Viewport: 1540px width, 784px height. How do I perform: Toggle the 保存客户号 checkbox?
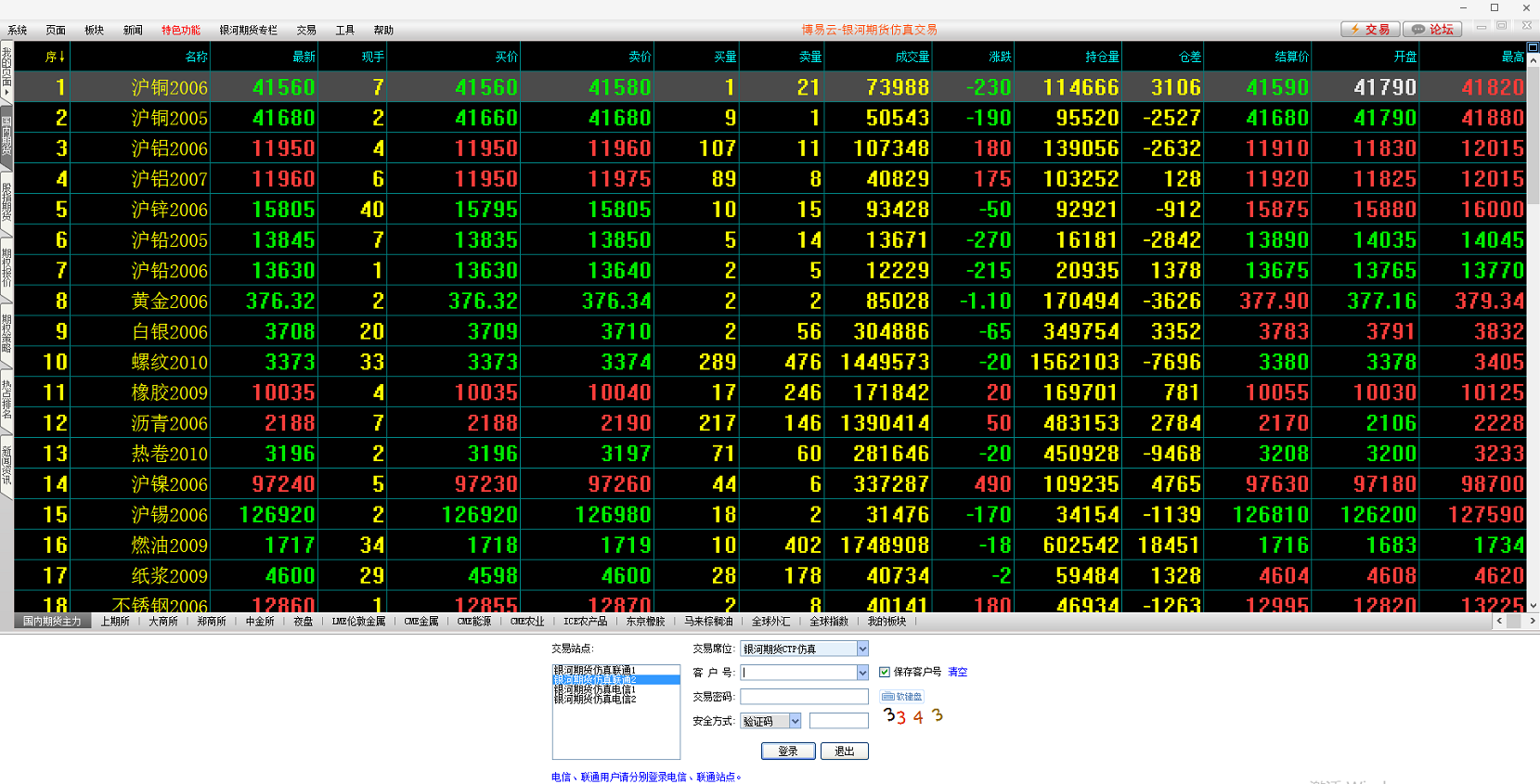click(885, 672)
